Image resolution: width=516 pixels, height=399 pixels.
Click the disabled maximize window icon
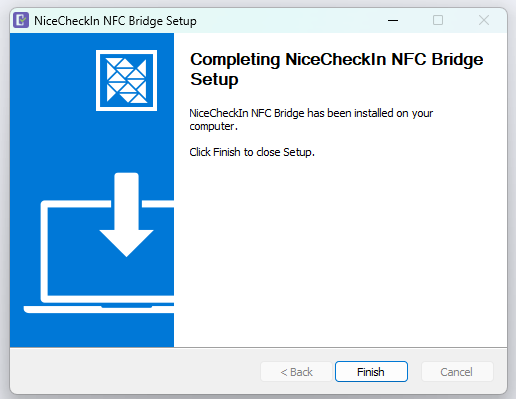point(438,20)
